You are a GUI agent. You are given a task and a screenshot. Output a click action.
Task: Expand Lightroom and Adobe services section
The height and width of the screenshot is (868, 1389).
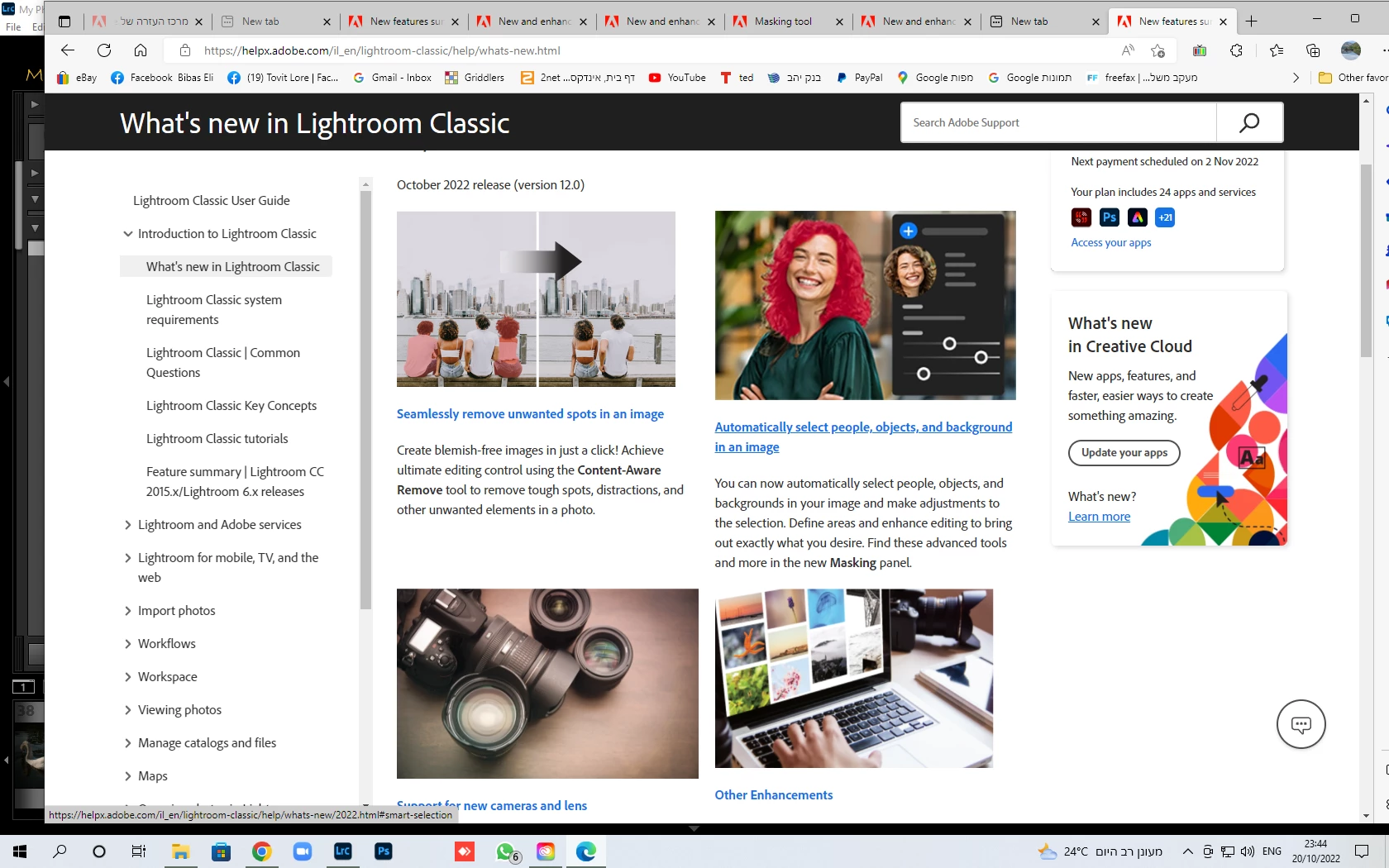point(128,525)
